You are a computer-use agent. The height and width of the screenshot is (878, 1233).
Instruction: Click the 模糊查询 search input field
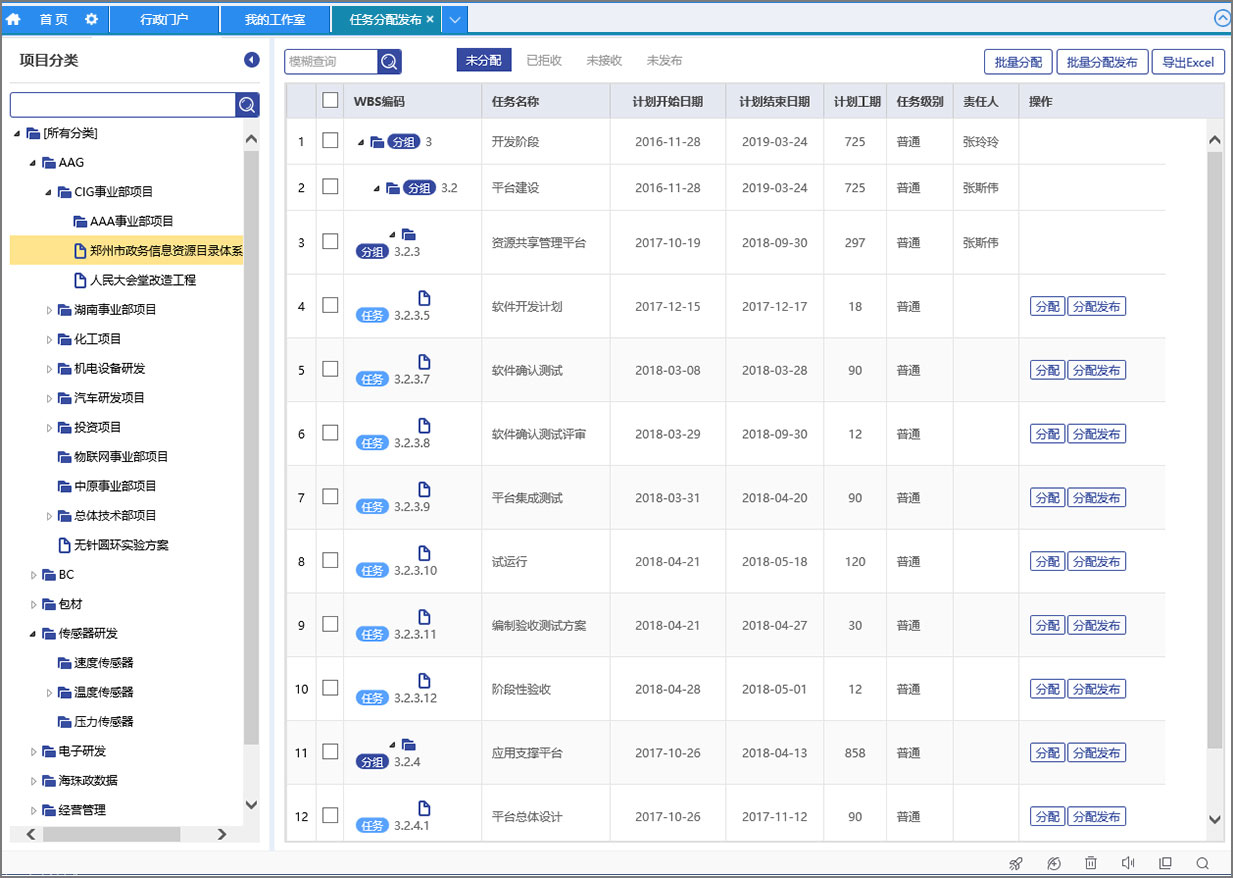click(x=330, y=62)
